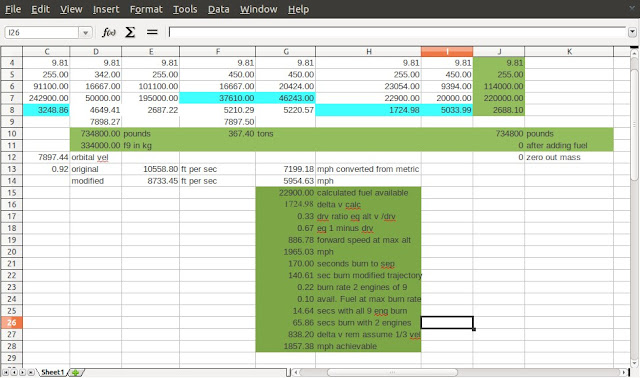Select cell 'burn rate 2 engines of 9'
640x378 pixels.
pyautogui.click(x=368, y=287)
